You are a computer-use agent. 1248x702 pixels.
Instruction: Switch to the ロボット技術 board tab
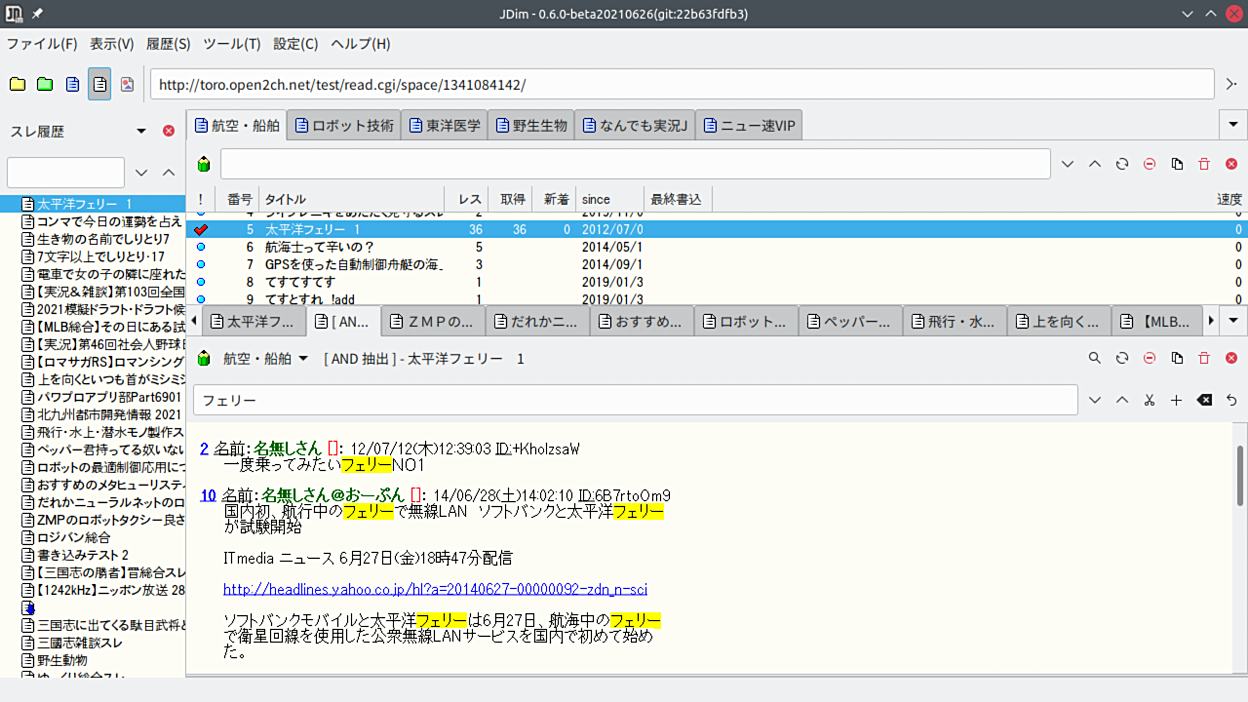click(x=344, y=126)
